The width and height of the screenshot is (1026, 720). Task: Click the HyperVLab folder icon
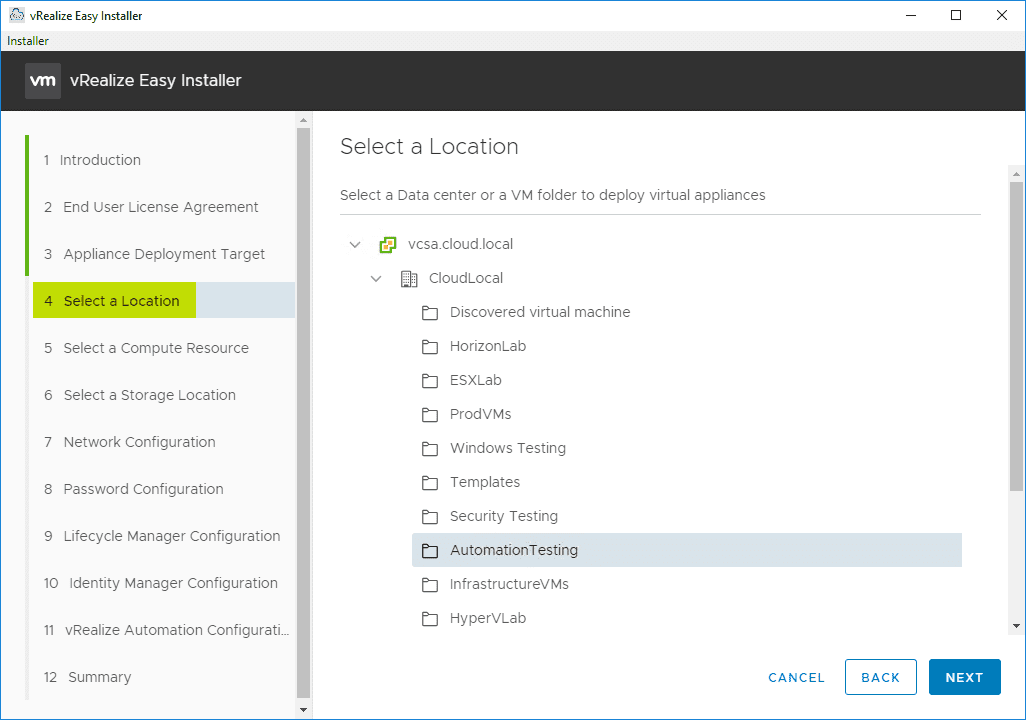click(x=430, y=618)
